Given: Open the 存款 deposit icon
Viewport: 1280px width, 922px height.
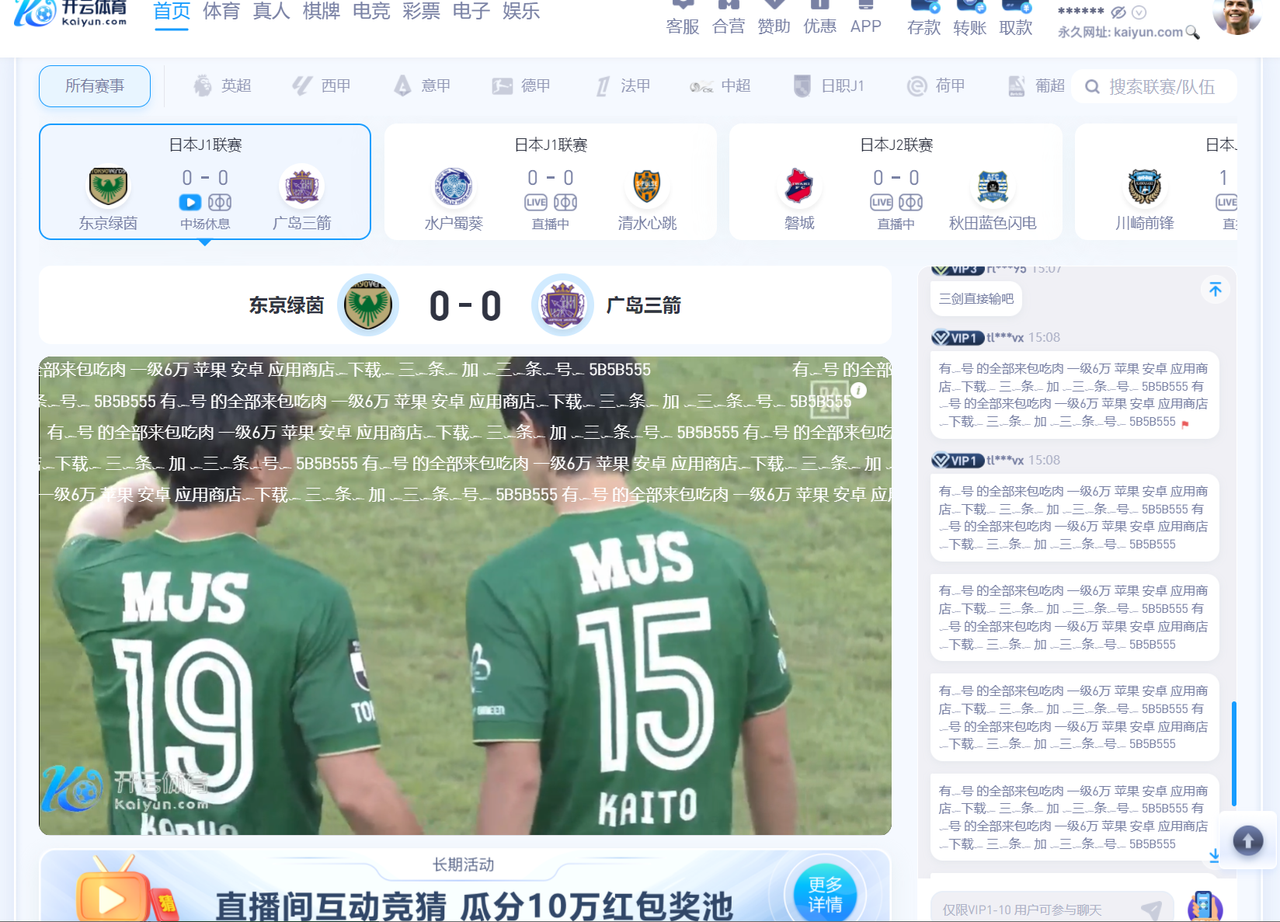Looking at the screenshot, I should pyautogui.click(x=924, y=17).
